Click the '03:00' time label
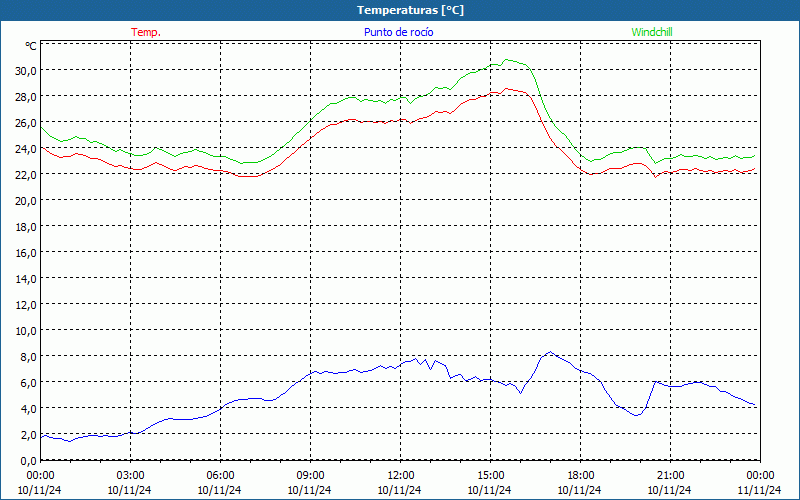The height and width of the screenshot is (500, 800). [130, 476]
